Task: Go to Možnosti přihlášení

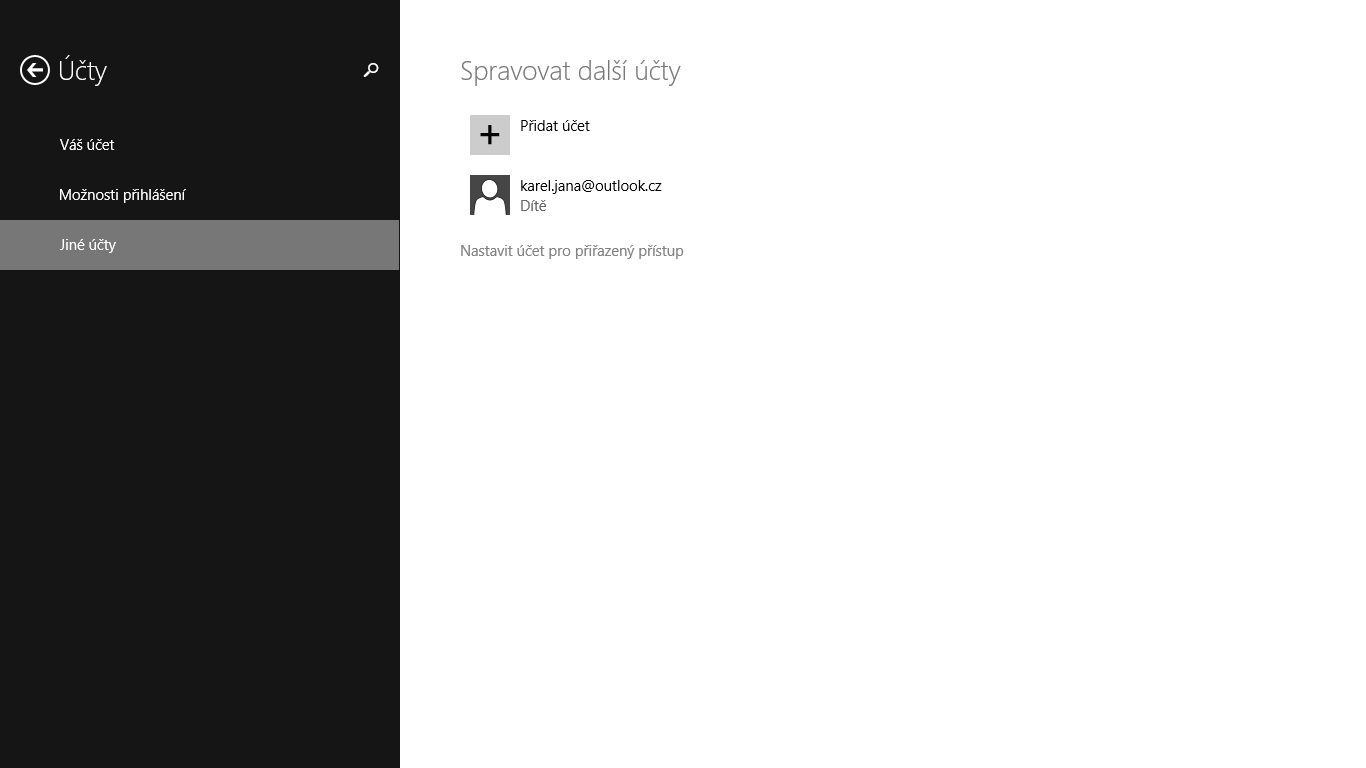Action: click(x=122, y=195)
